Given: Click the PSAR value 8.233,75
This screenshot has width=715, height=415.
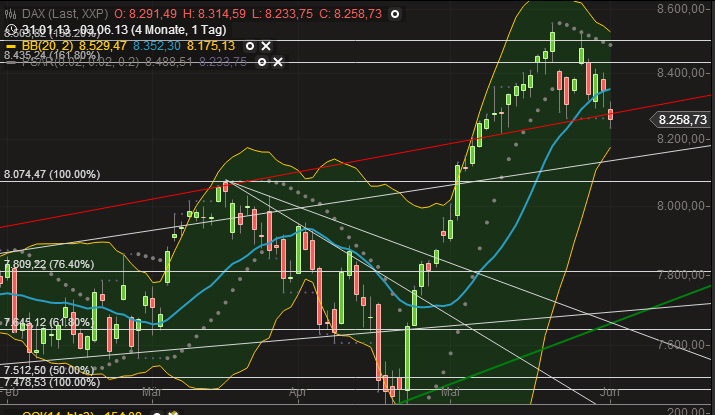Looking at the screenshot, I should point(223,62).
